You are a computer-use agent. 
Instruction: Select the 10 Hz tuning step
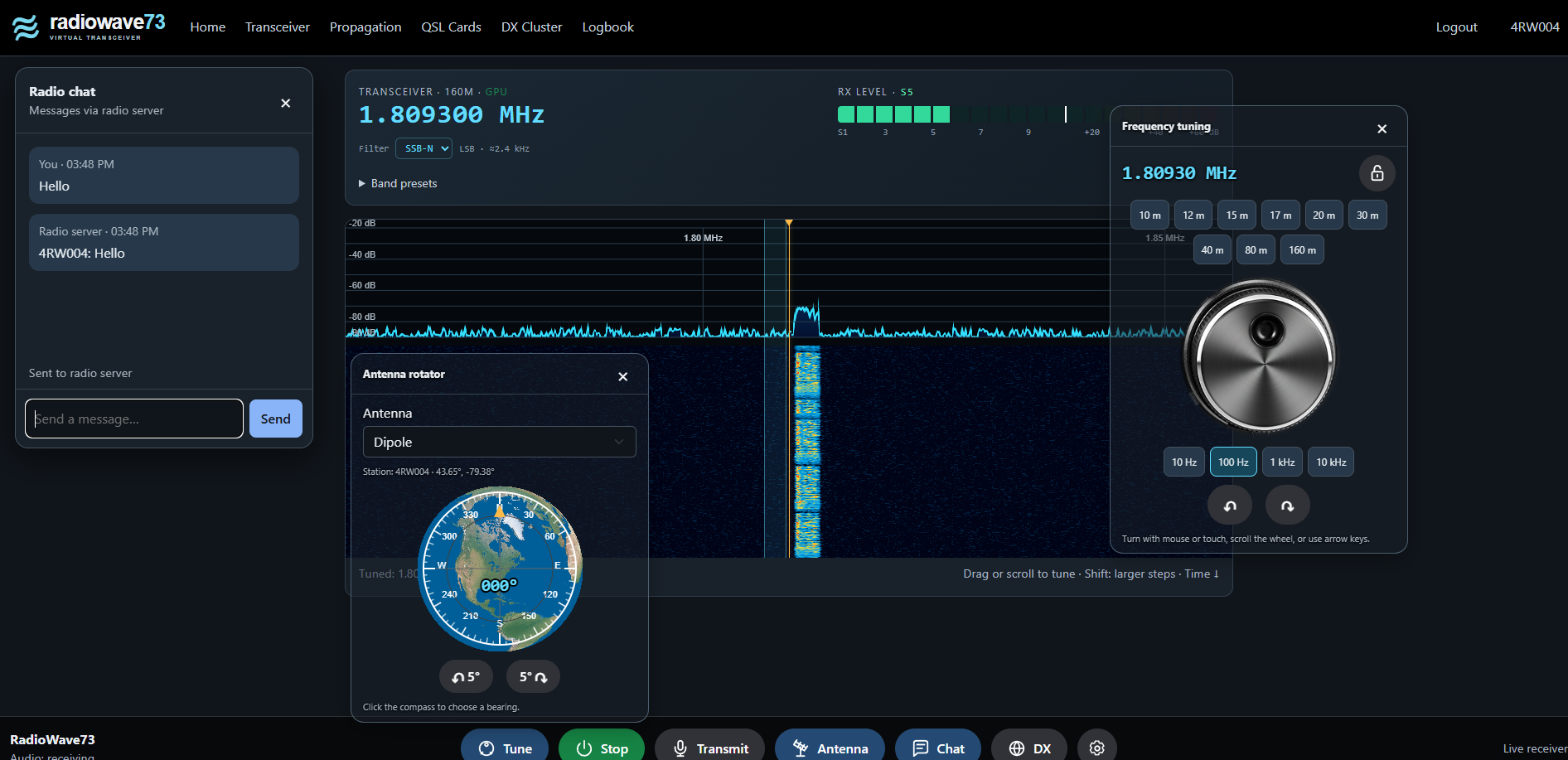click(x=1184, y=462)
